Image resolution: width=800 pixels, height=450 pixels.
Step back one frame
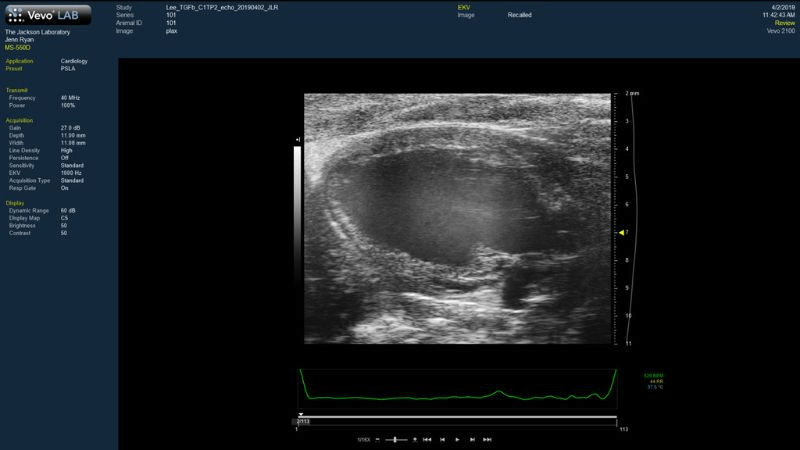coord(442,439)
